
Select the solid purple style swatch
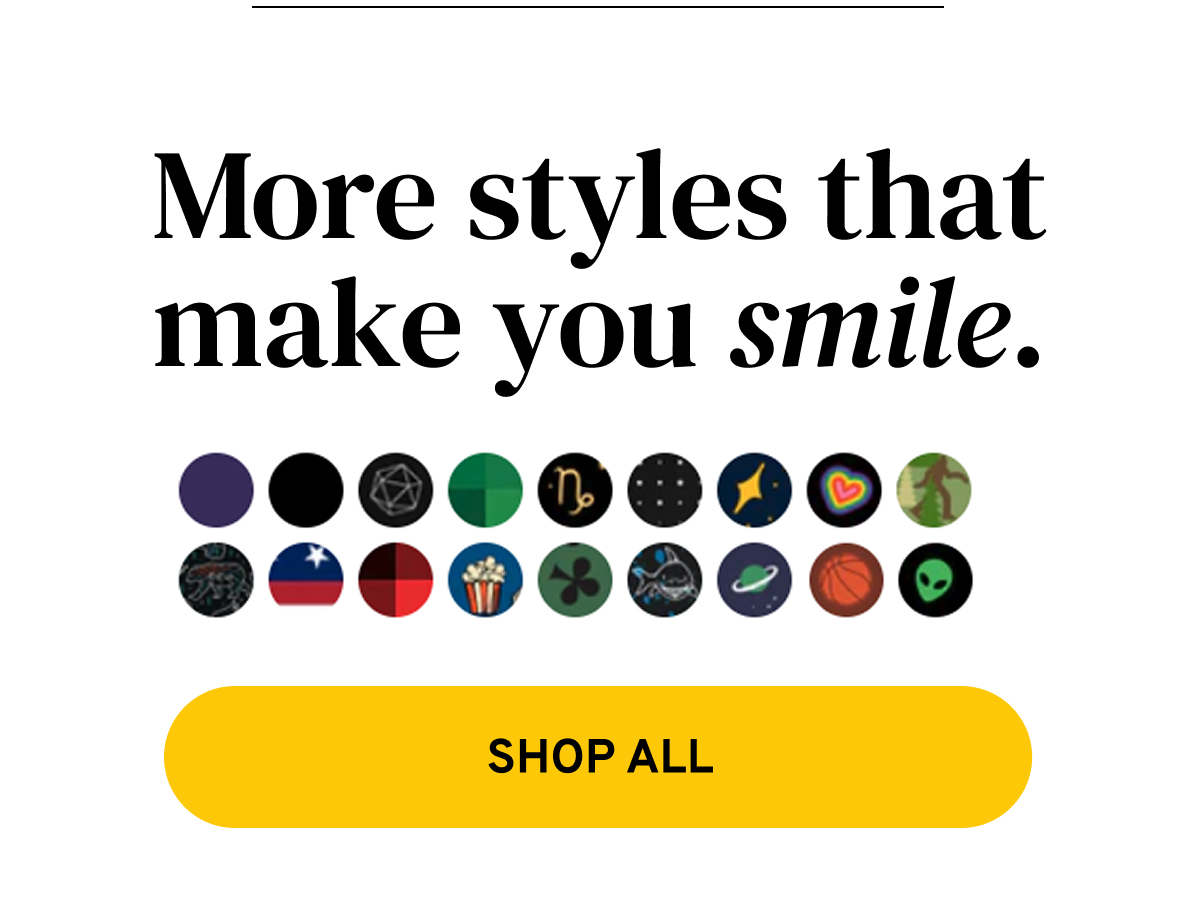click(216, 490)
